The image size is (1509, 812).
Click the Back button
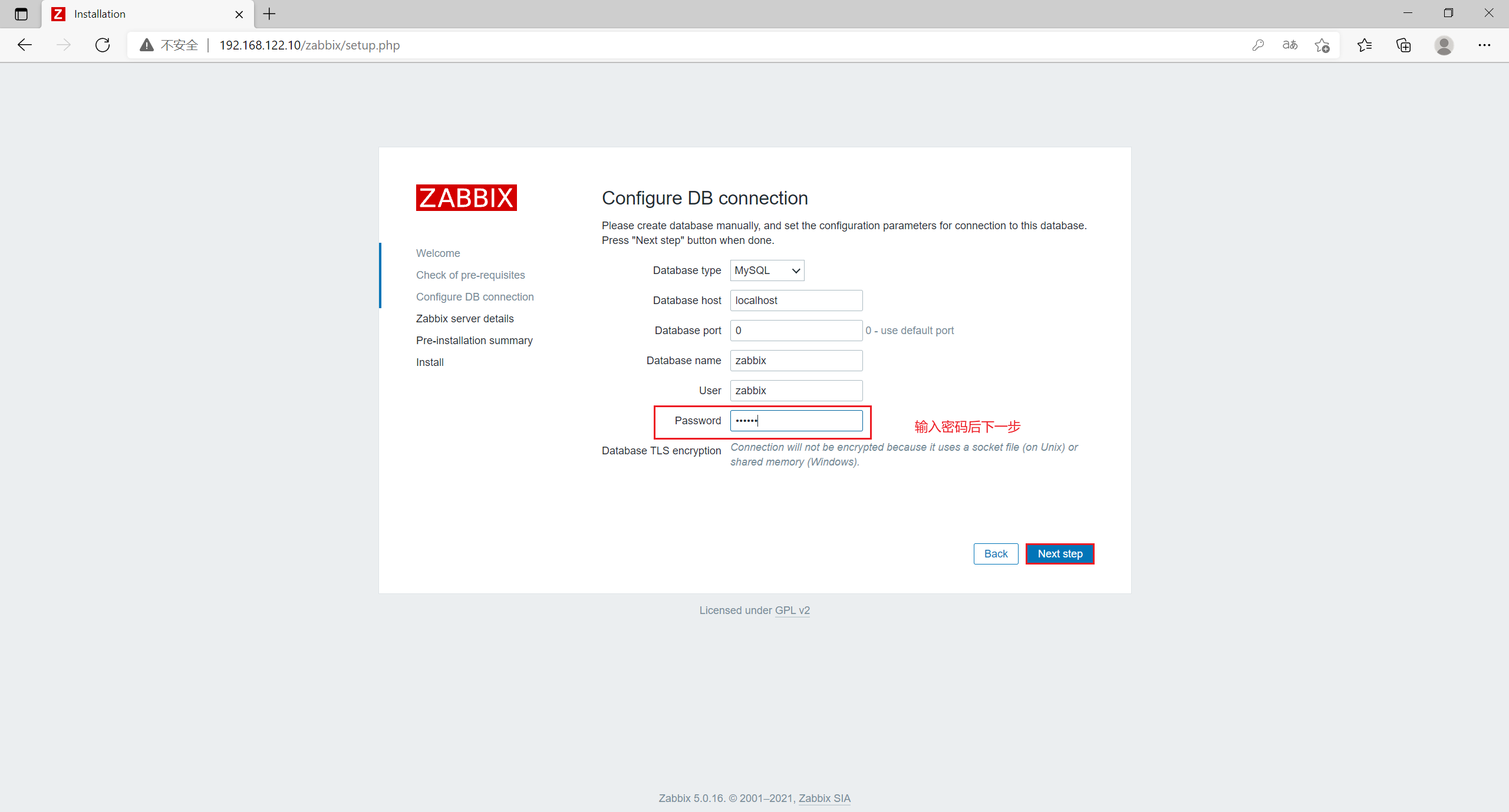(x=996, y=554)
